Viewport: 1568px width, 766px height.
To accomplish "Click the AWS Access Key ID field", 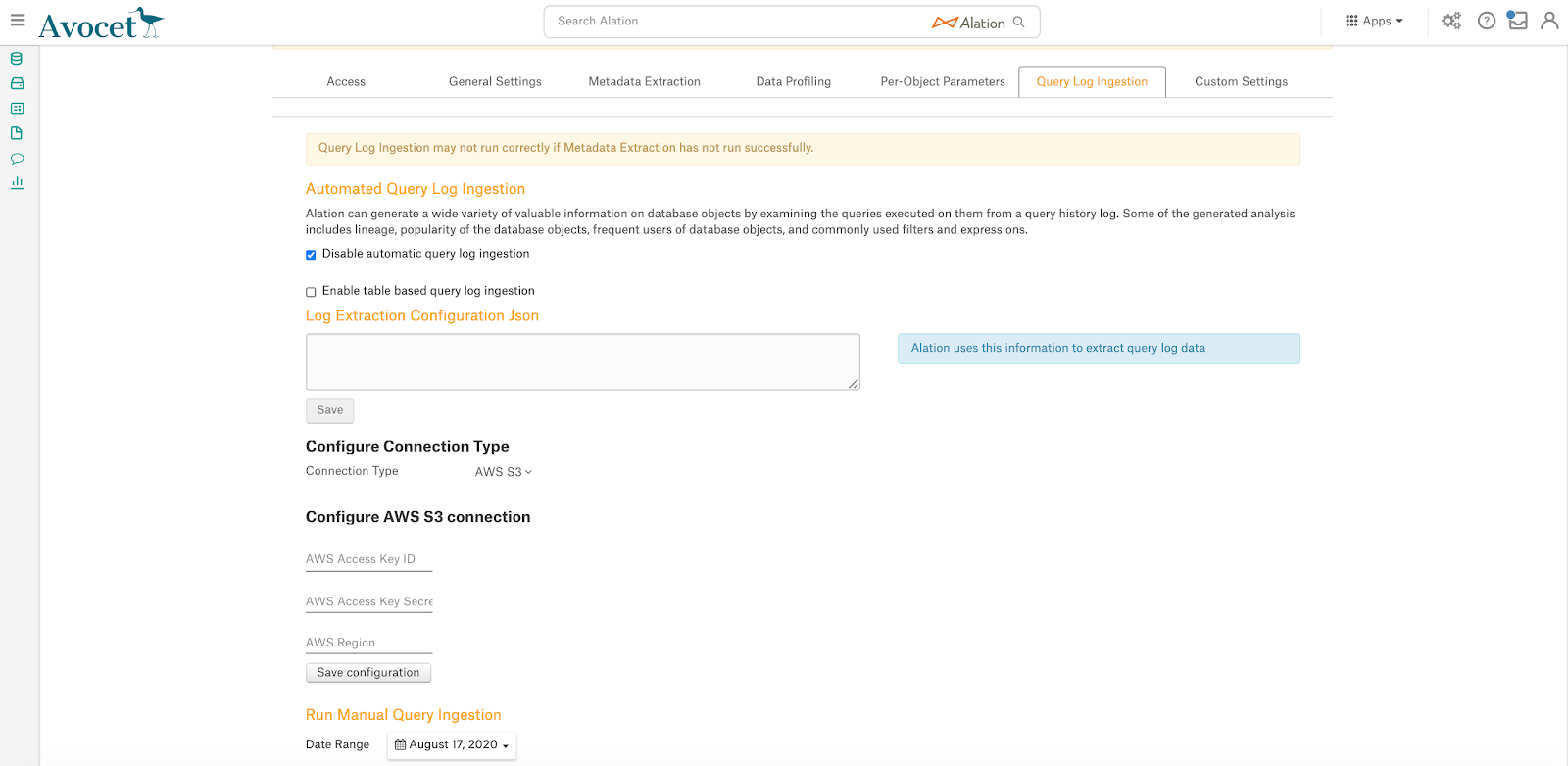I will pos(368,559).
